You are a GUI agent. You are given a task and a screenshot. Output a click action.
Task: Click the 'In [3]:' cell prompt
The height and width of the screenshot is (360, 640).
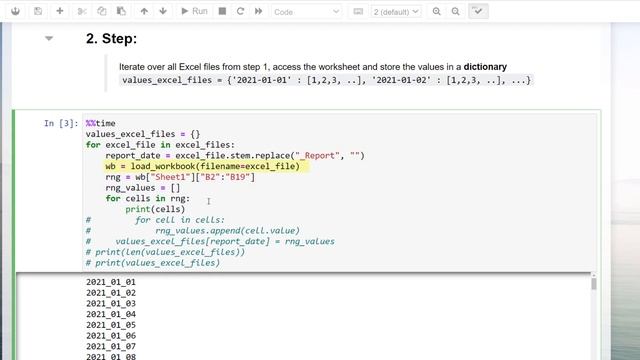[61, 123]
